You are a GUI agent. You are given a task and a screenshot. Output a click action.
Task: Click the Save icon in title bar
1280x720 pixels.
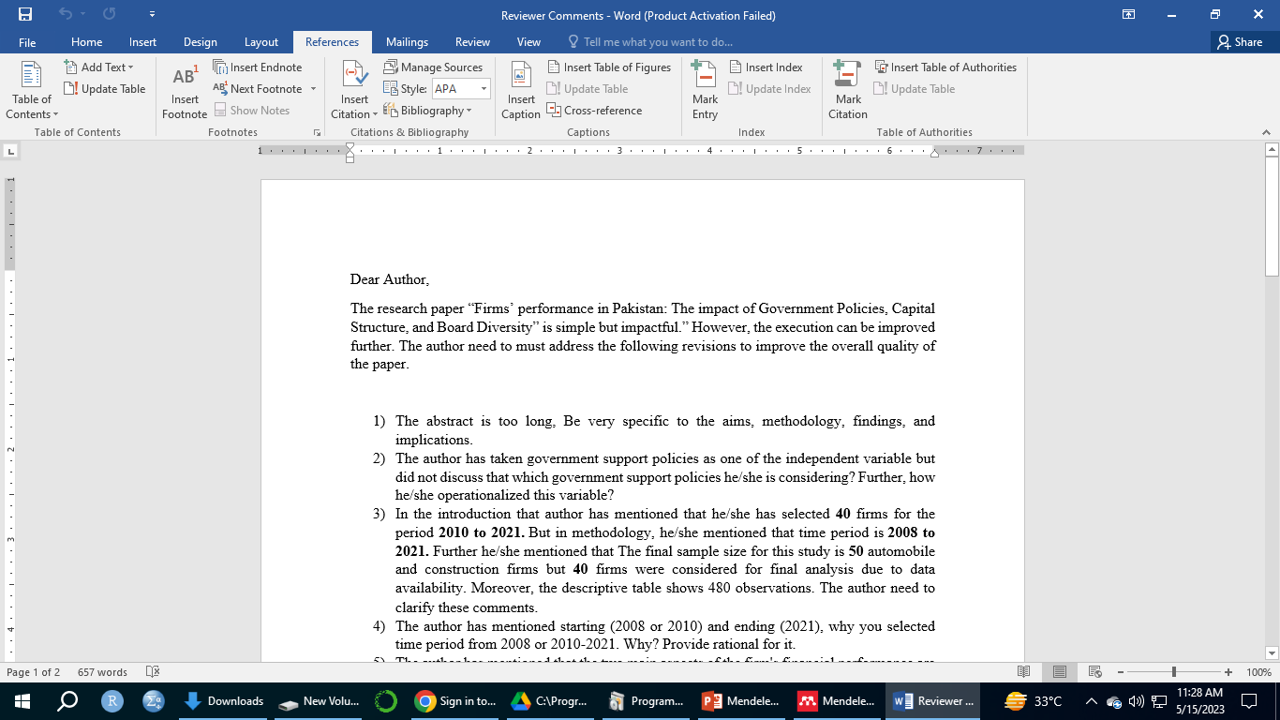(25, 14)
